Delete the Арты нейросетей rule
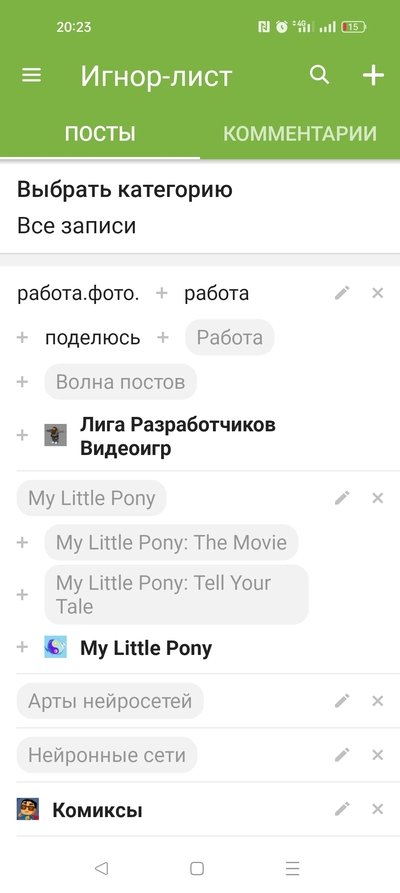 point(377,701)
